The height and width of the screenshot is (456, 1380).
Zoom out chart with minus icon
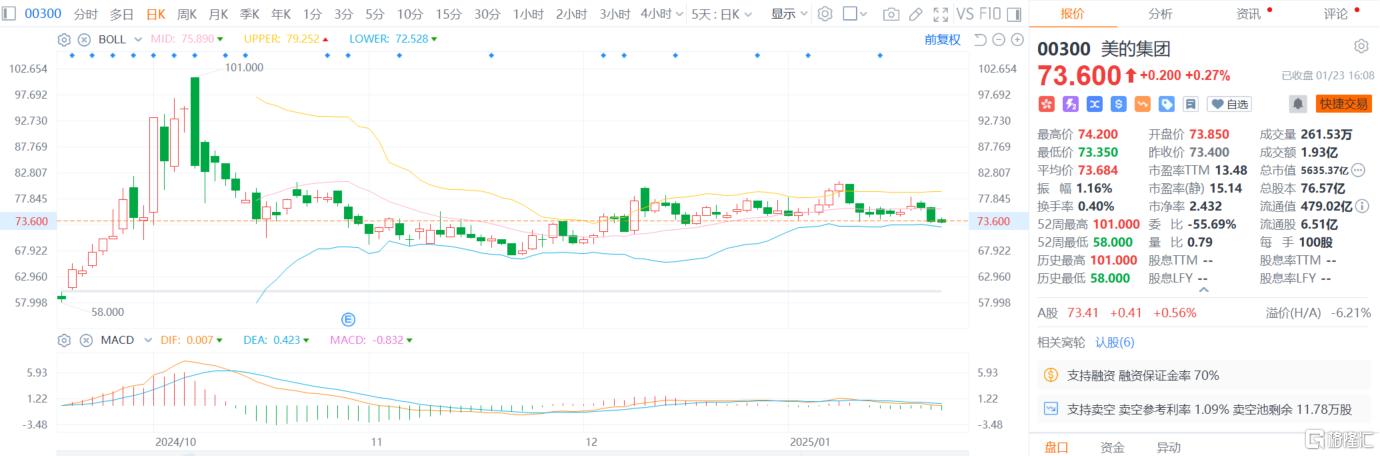(x=999, y=40)
